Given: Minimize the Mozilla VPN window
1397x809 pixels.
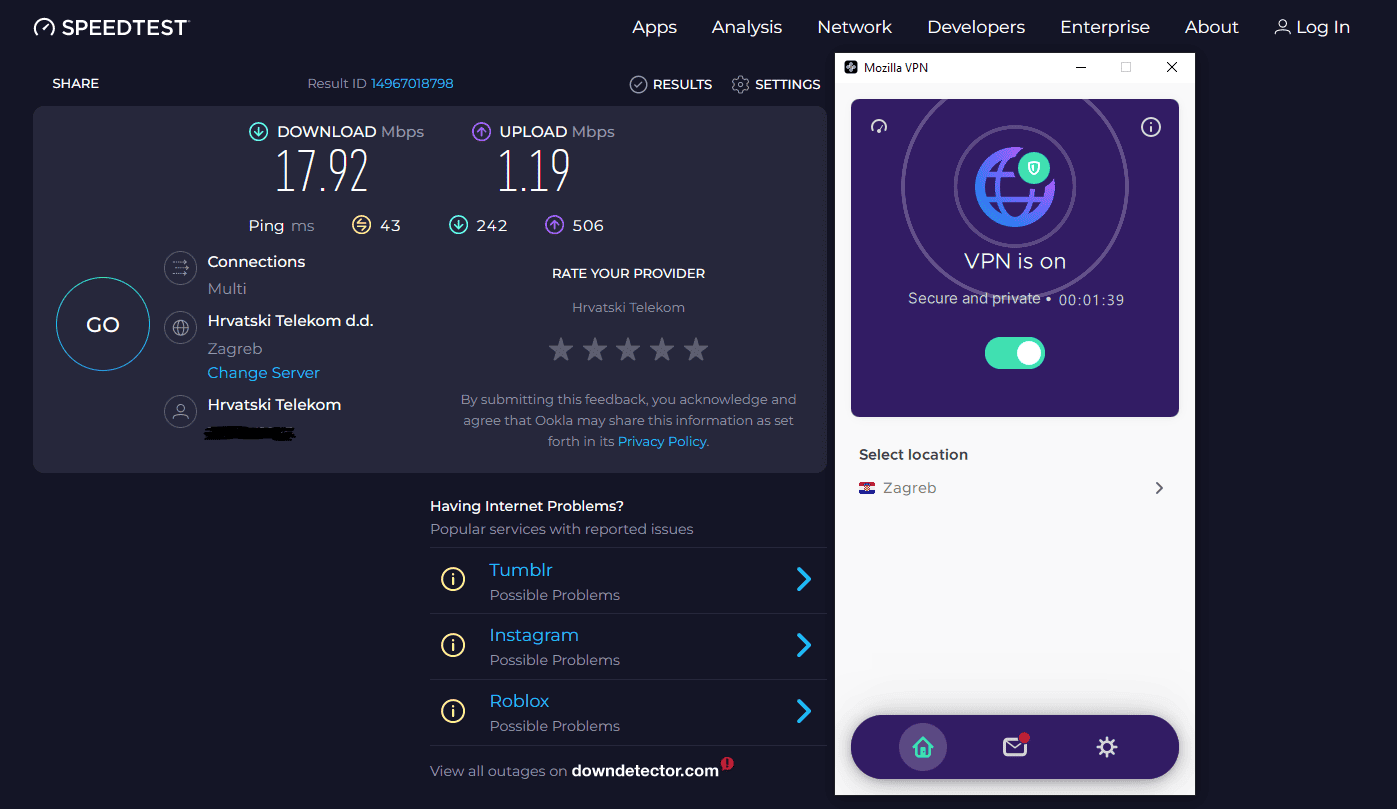Looking at the screenshot, I should pos(1081,67).
